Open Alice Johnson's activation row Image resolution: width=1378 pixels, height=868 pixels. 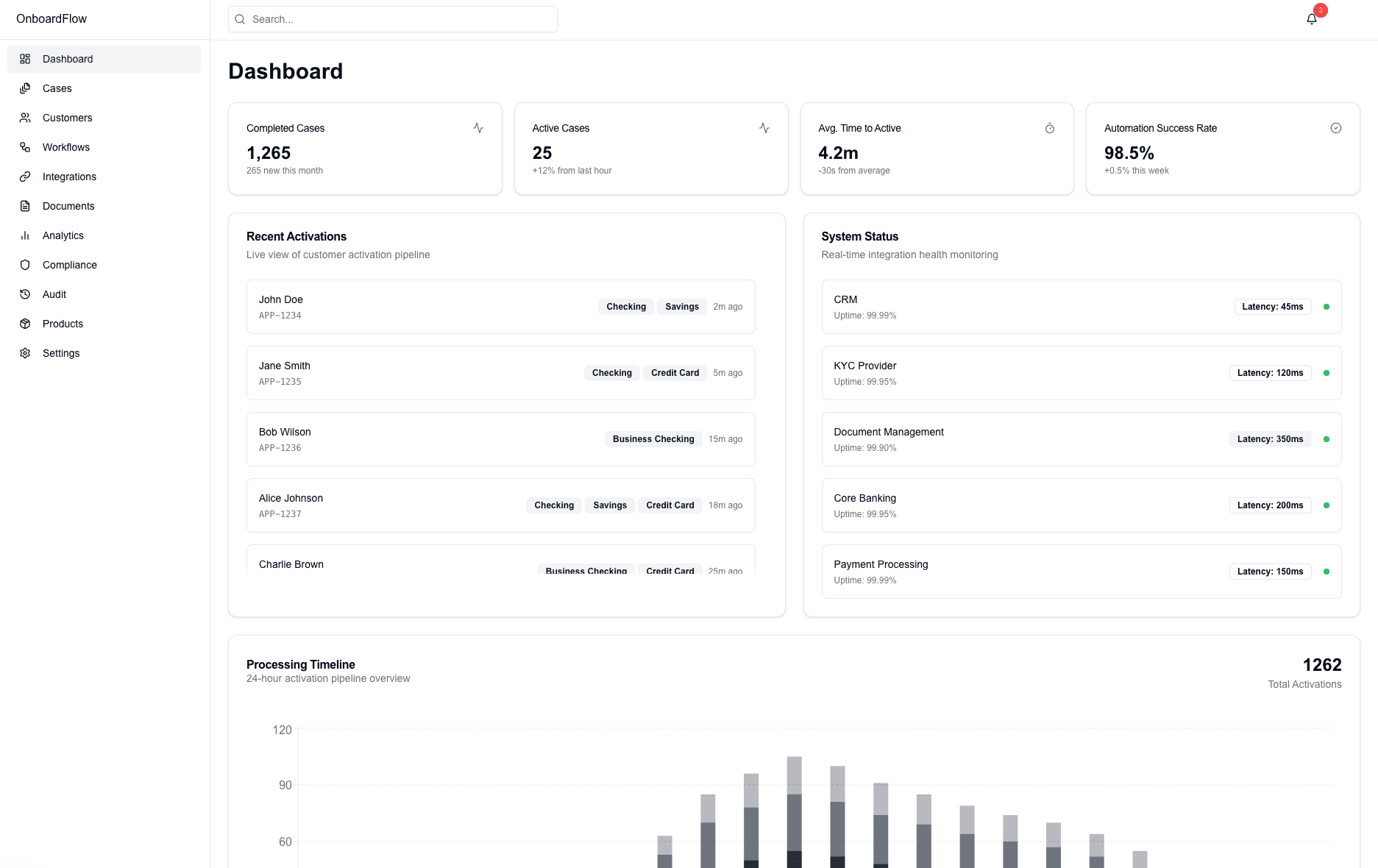pos(500,505)
